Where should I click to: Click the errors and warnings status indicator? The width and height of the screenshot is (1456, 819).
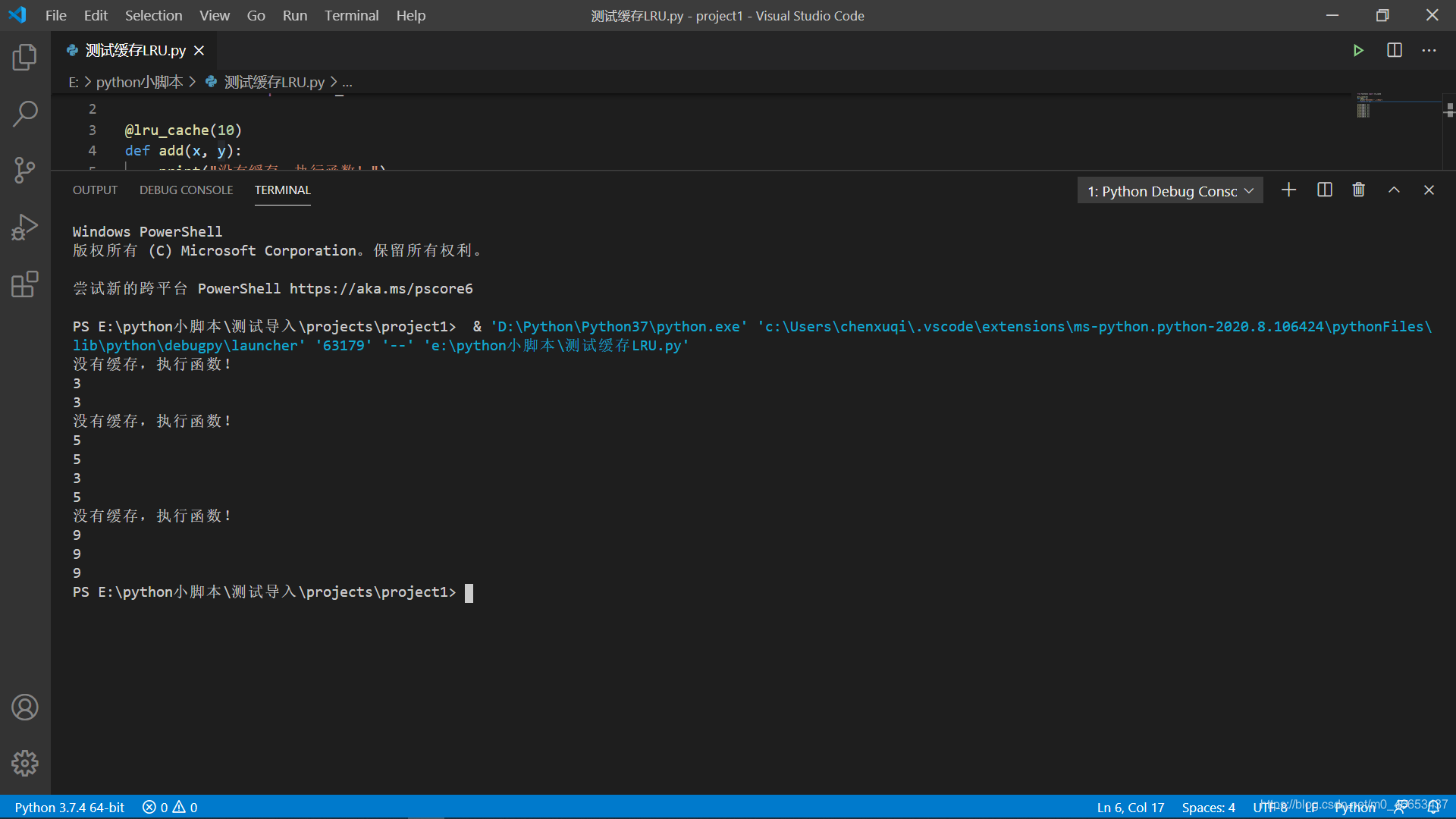(x=170, y=808)
